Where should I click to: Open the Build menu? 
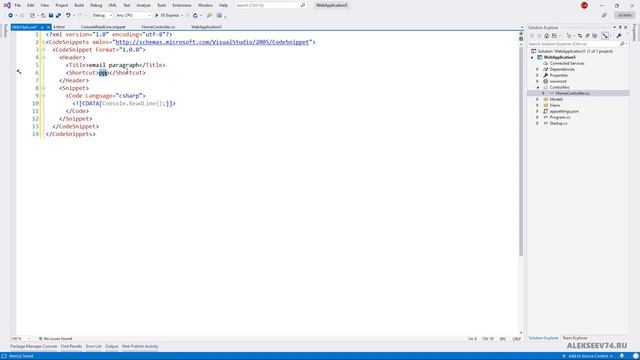coord(79,5)
